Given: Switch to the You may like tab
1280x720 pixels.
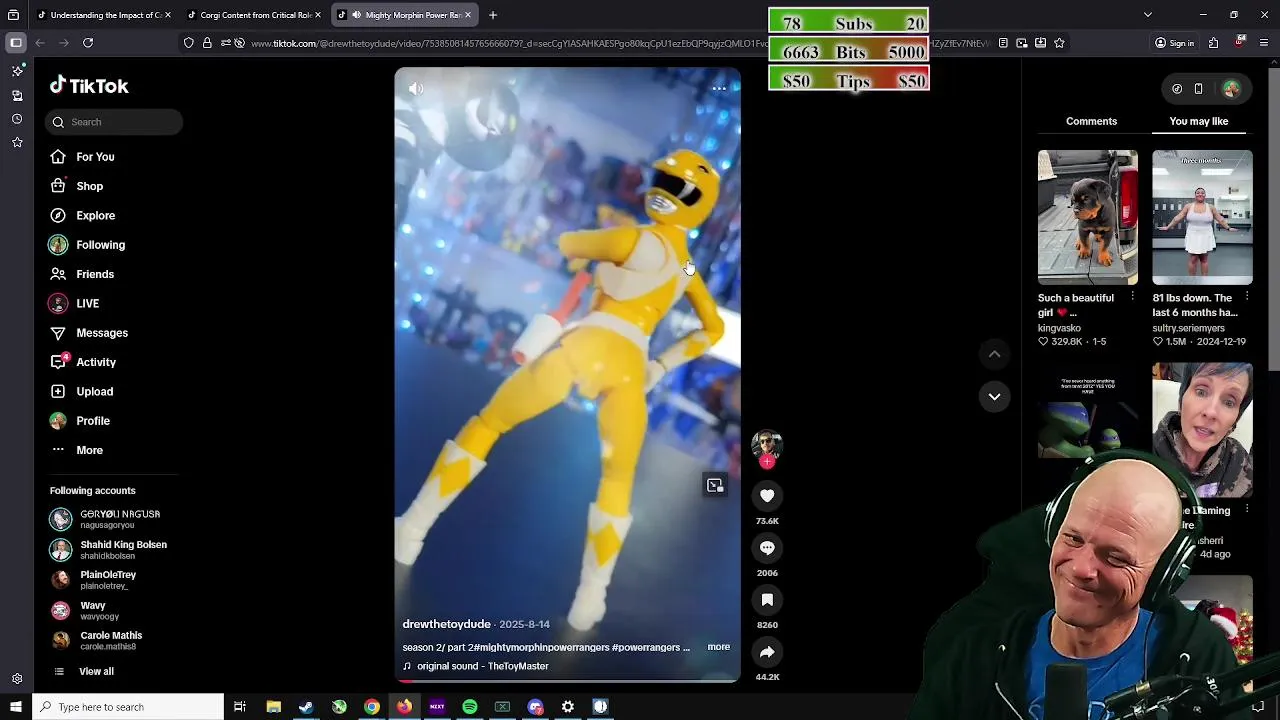Looking at the screenshot, I should (x=1199, y=121).
